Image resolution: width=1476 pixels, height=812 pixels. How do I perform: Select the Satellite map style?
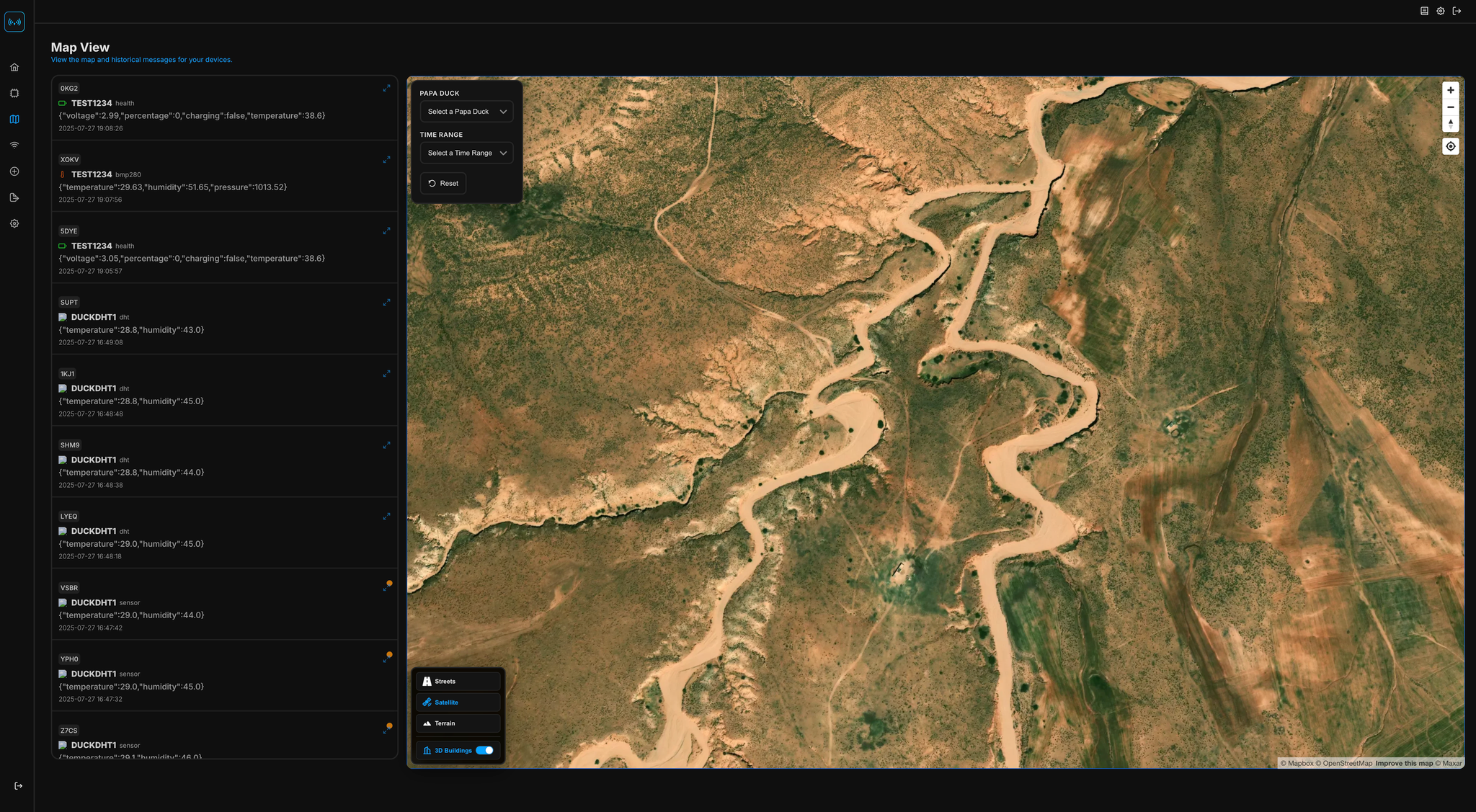pos(458,702)
